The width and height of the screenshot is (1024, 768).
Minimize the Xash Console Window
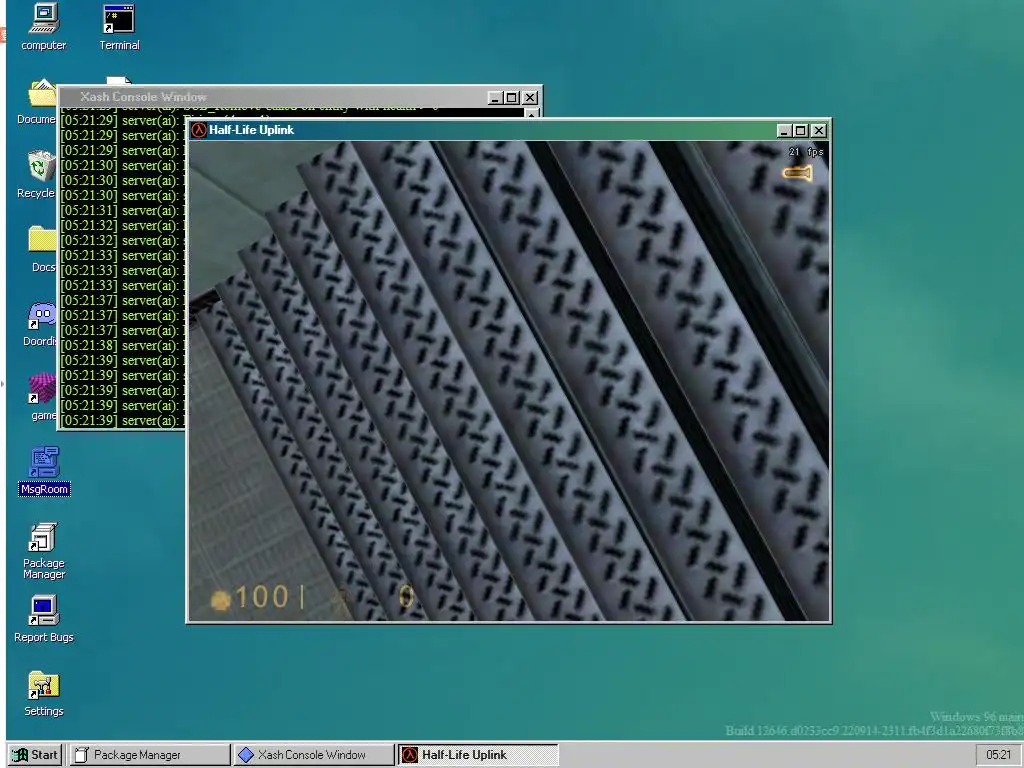(x=495, y=98)
